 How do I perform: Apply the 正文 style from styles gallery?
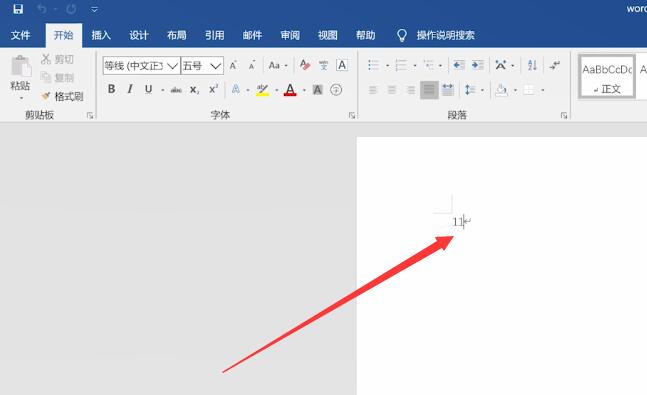[607, 77]
